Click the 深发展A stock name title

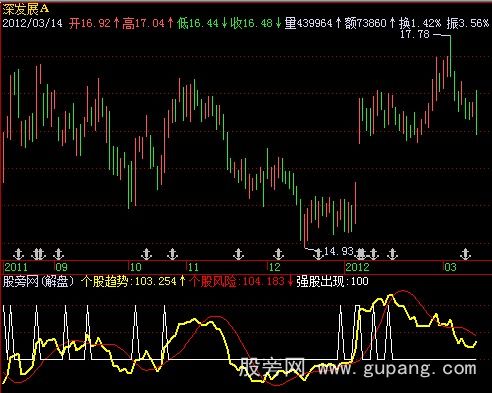(x=26, y=9)
